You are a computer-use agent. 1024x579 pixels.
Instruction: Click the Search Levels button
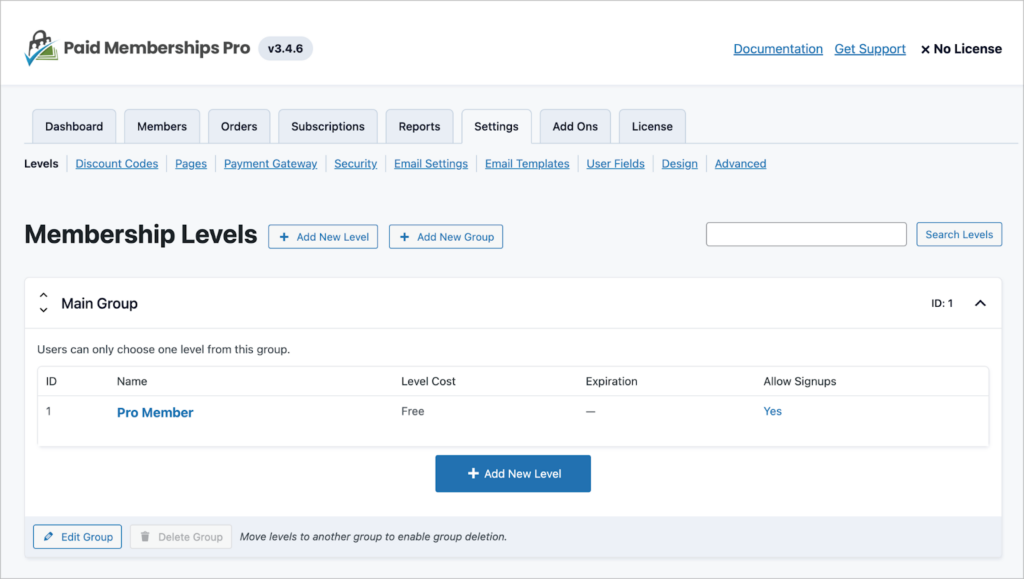(959, 234)
